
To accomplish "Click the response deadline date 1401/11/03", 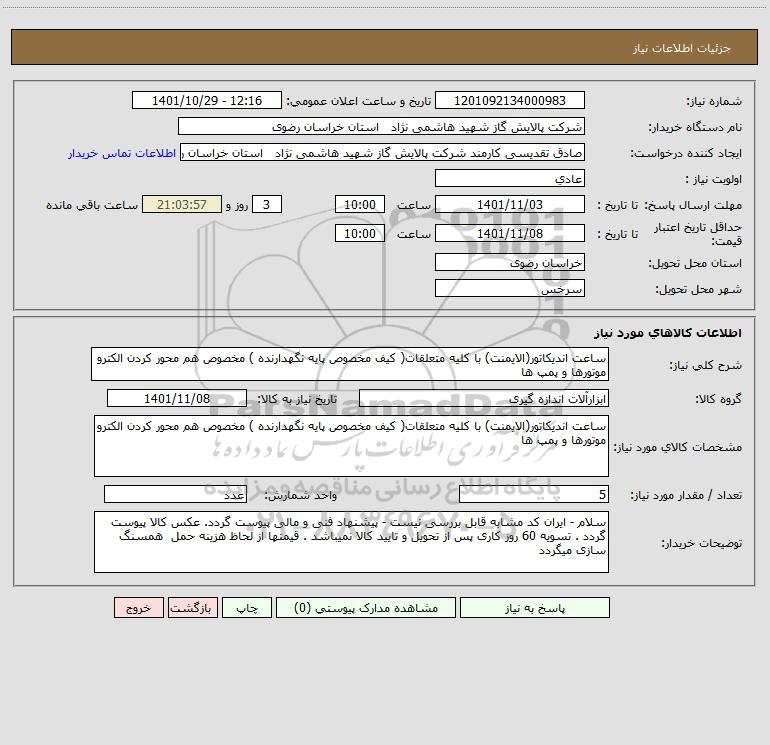I will pyautogui.click(x=510, y=204).
